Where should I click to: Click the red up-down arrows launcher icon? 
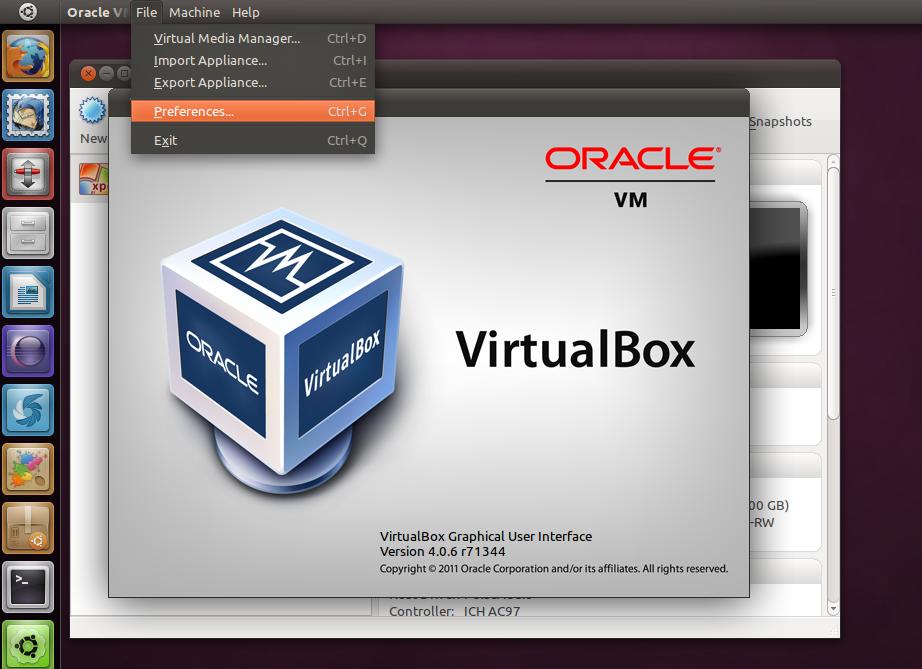[28, 174]
